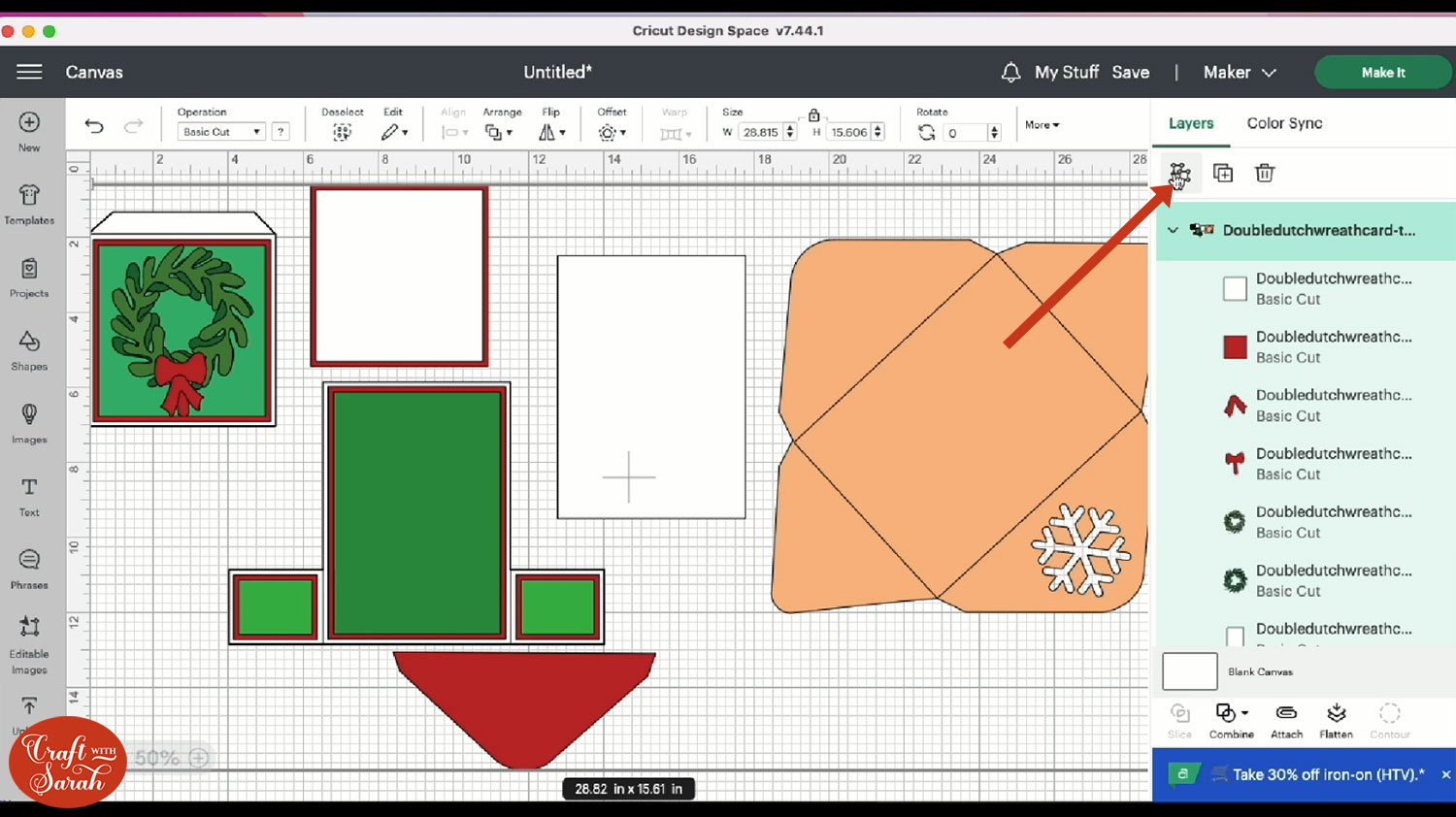Open the Templates panel
This screenshot has height=817, width=1456.
[29, 205]
